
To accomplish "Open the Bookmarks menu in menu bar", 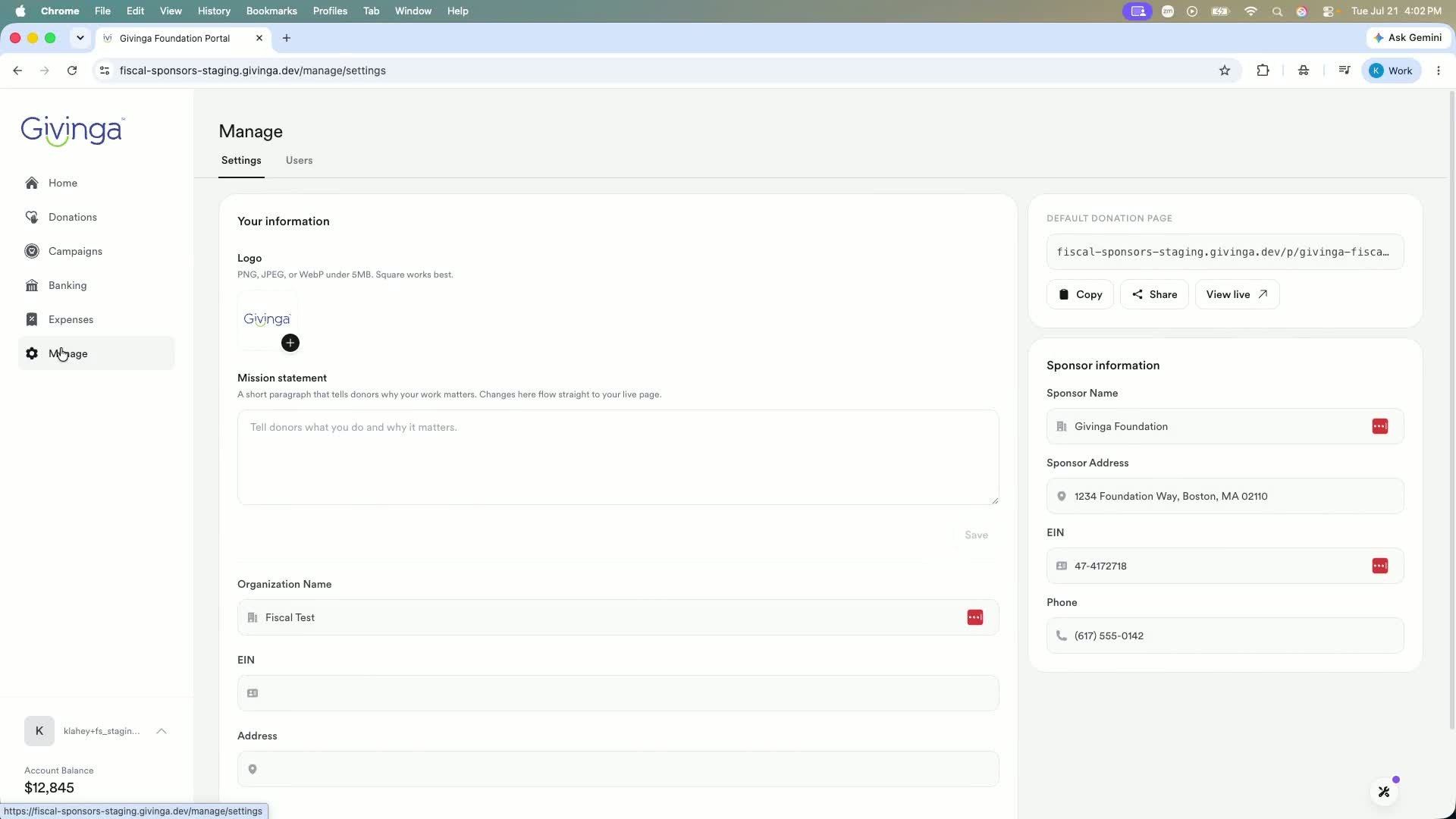I will (x=271, y=11).
